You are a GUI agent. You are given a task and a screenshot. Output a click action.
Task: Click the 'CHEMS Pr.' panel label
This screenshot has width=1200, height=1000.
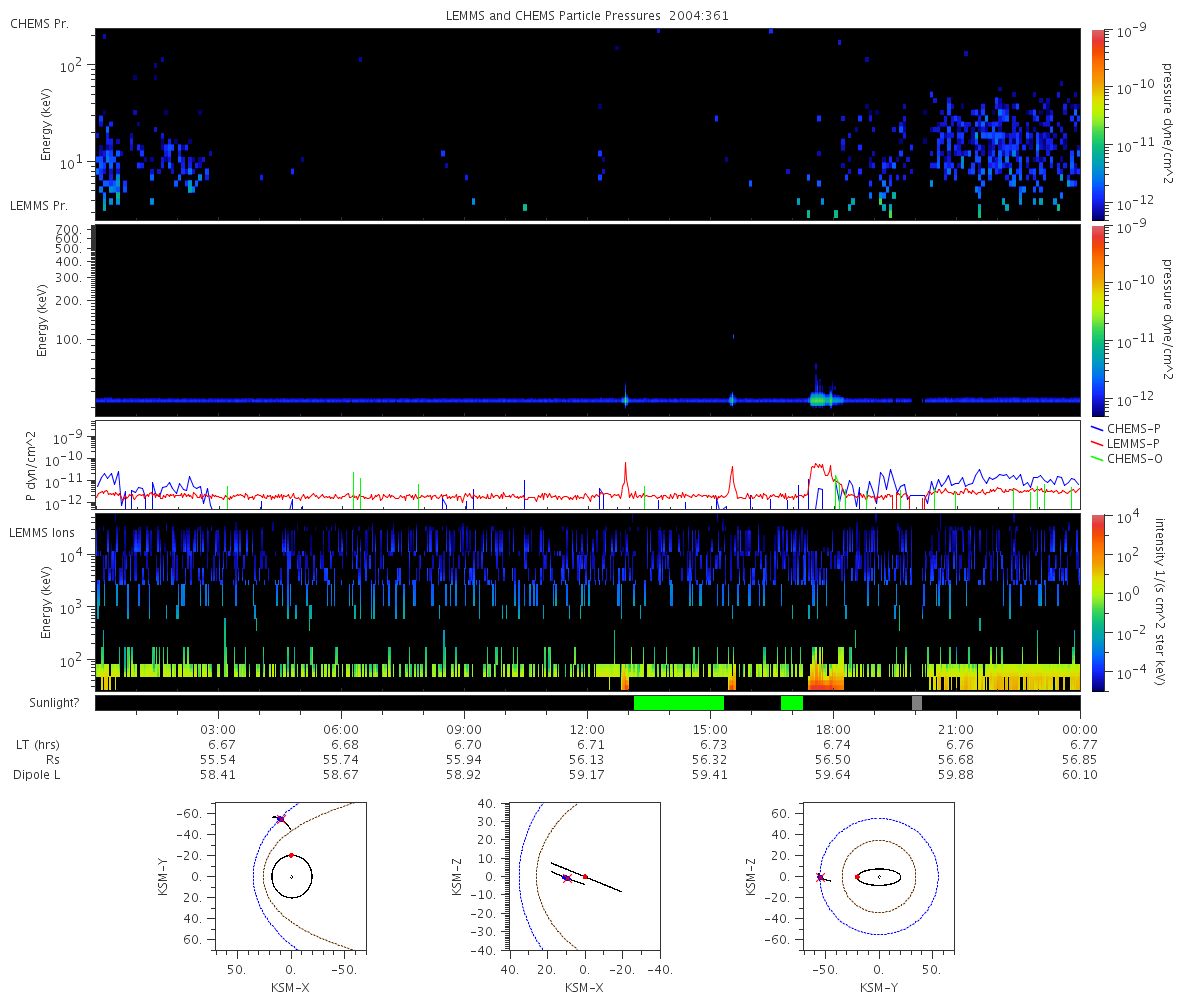40,23
